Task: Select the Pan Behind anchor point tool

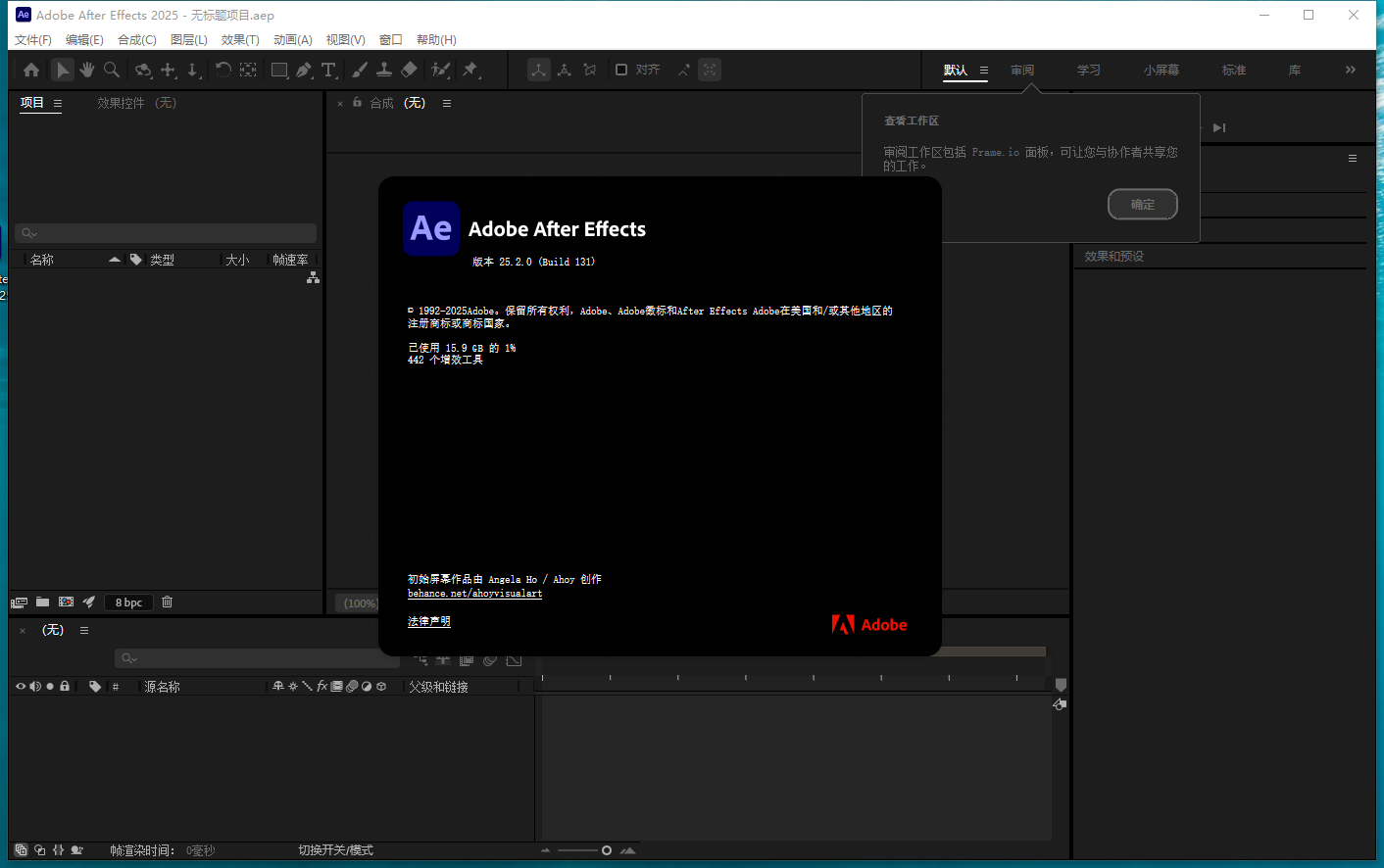Action: [249, 70]
